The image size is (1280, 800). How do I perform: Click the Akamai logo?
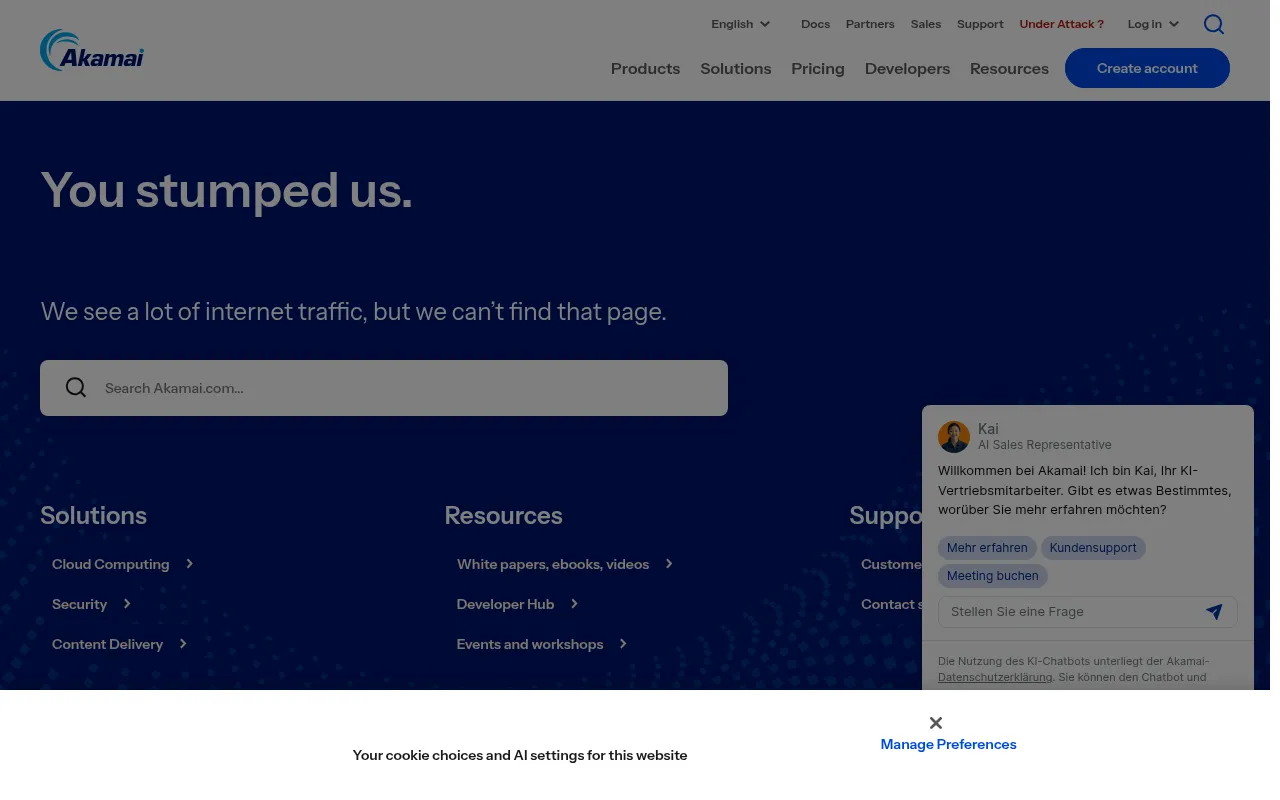point(92,50)
